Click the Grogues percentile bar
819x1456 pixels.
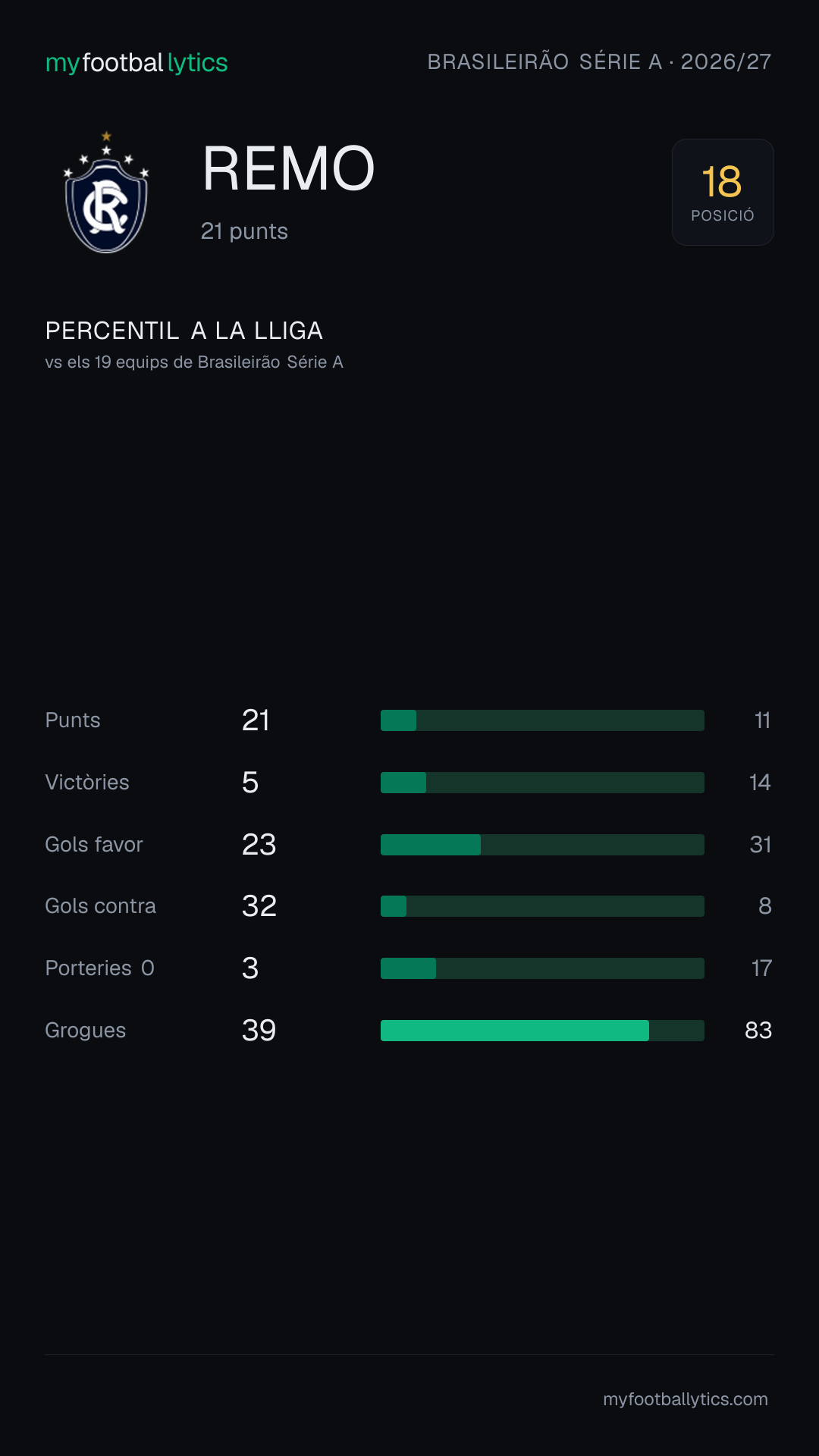[x=542, y=1031]
